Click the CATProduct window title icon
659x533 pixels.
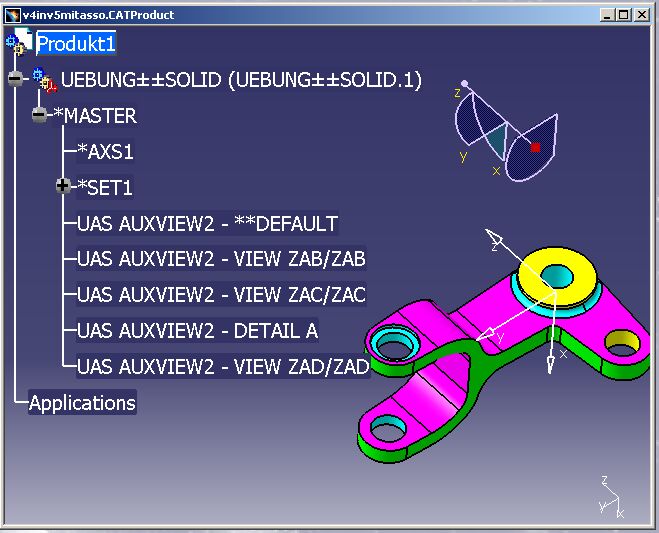(x=12, y=16)
